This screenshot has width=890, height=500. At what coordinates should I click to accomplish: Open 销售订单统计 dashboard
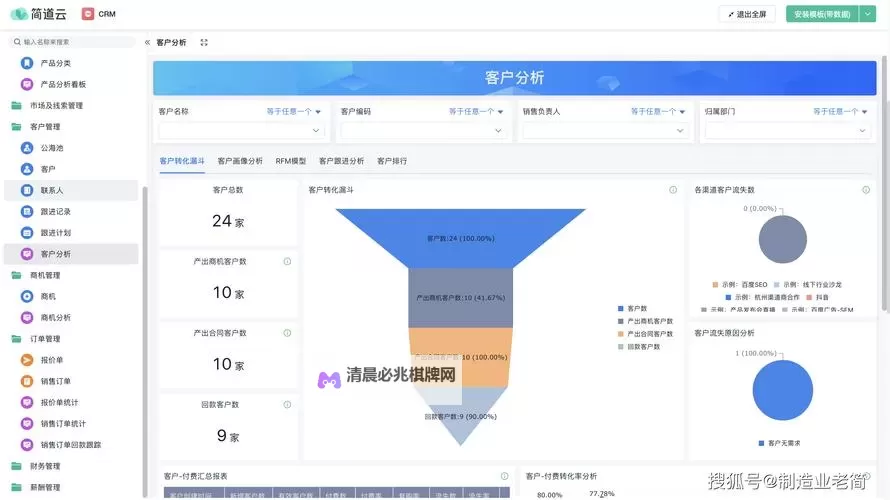point(62,423)
